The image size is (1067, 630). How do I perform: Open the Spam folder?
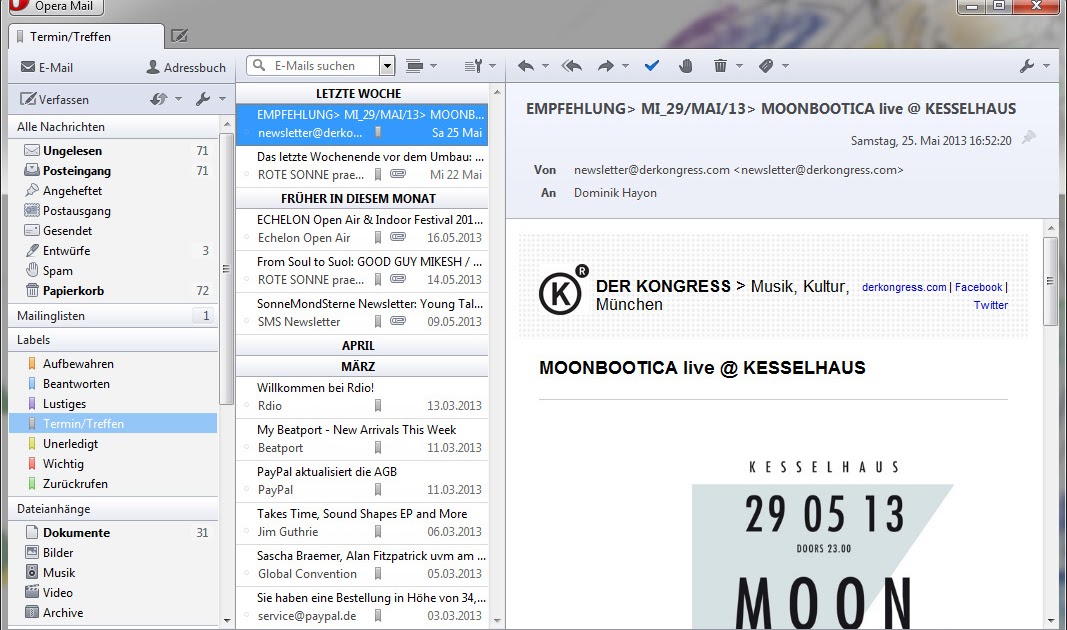tap(112, 271)
